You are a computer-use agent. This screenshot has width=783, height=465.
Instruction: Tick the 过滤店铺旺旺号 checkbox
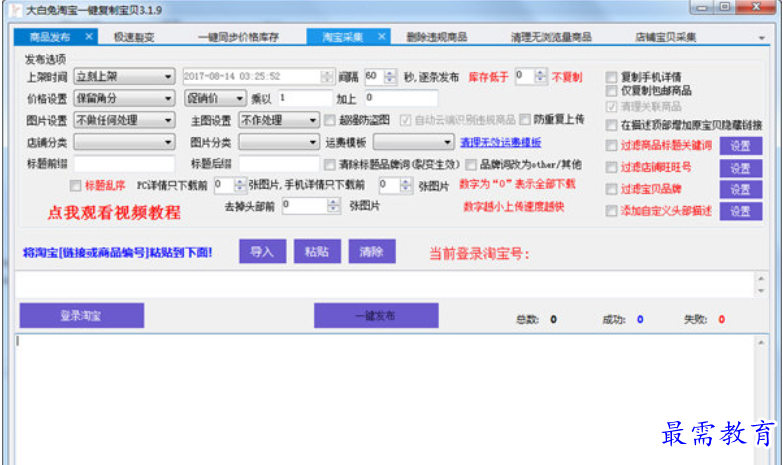611,167
